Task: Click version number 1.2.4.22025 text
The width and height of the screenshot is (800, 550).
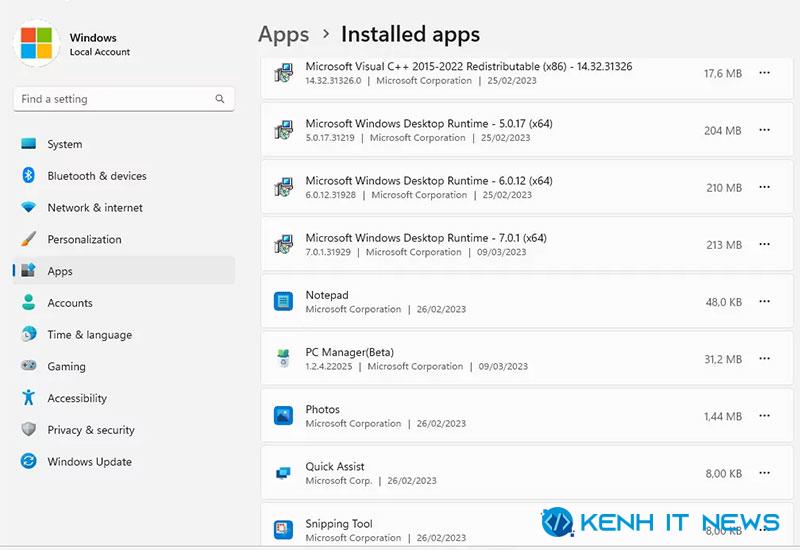Action: pos(329,366)
